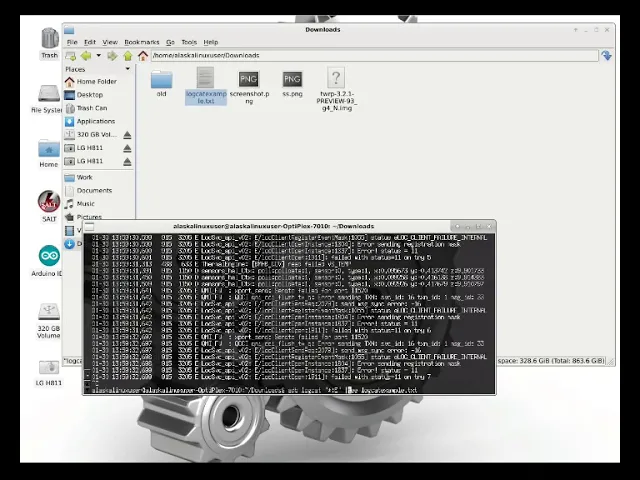Open the File menu
The width and height of the screenshot is (640, 480).
click(x=72, y=42)
